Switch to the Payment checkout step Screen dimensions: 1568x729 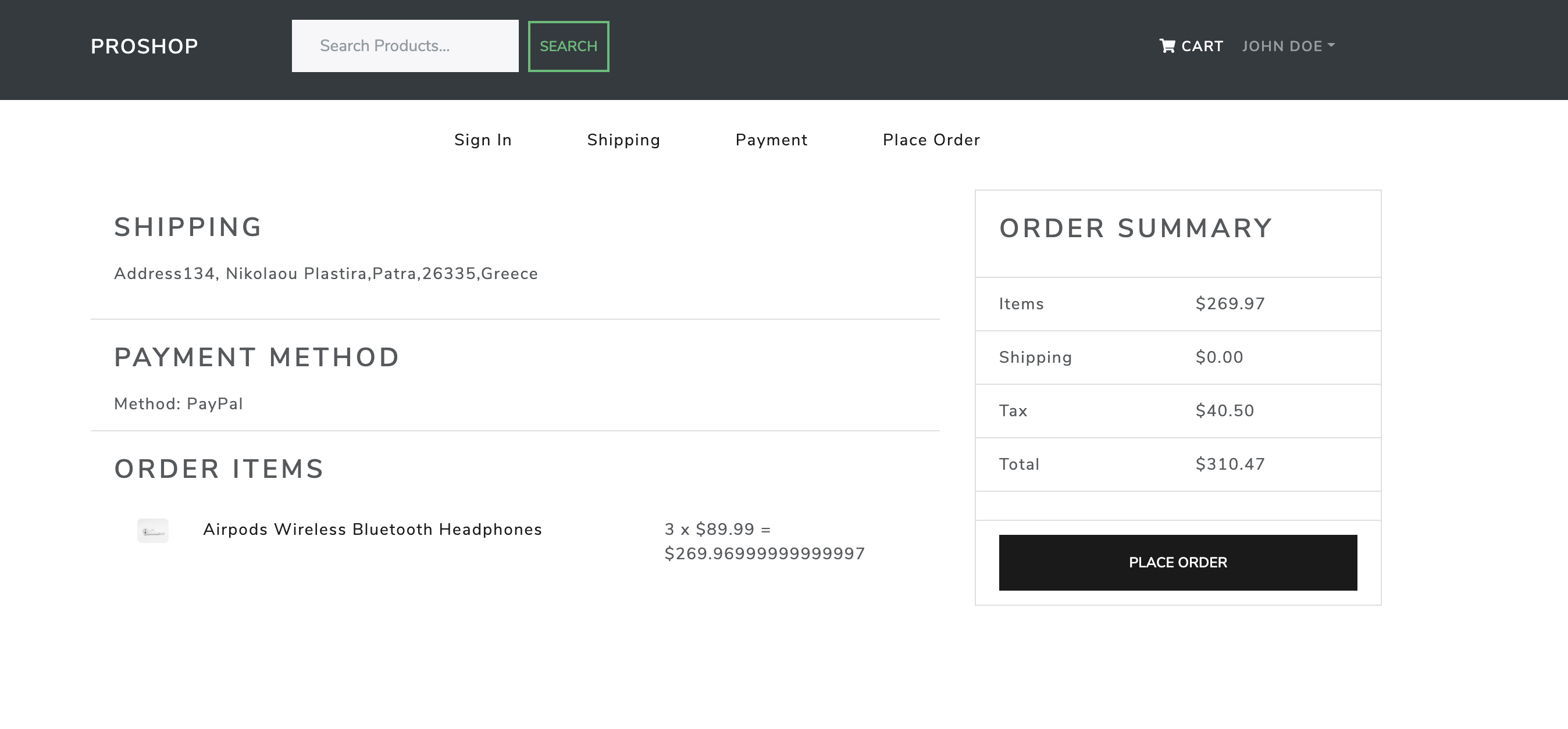pos(771,140)
